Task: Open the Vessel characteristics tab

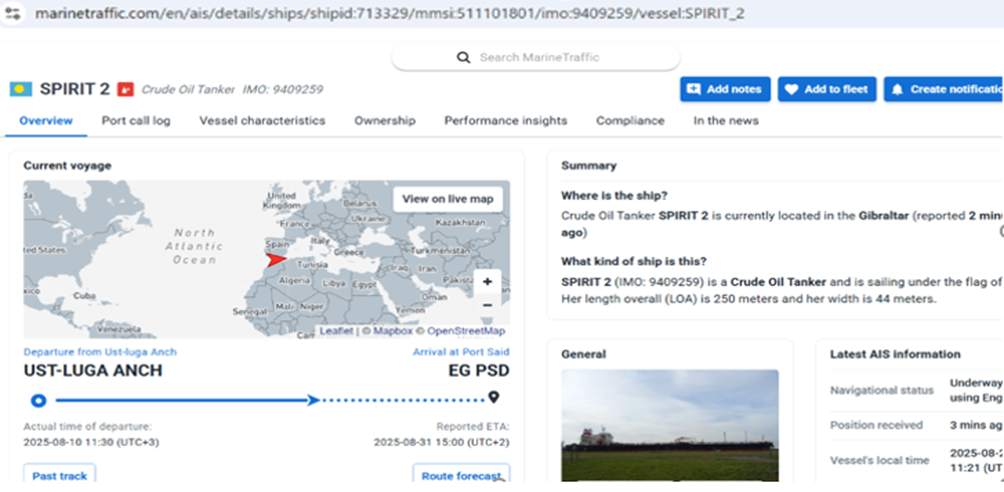Action: [262, 120]
